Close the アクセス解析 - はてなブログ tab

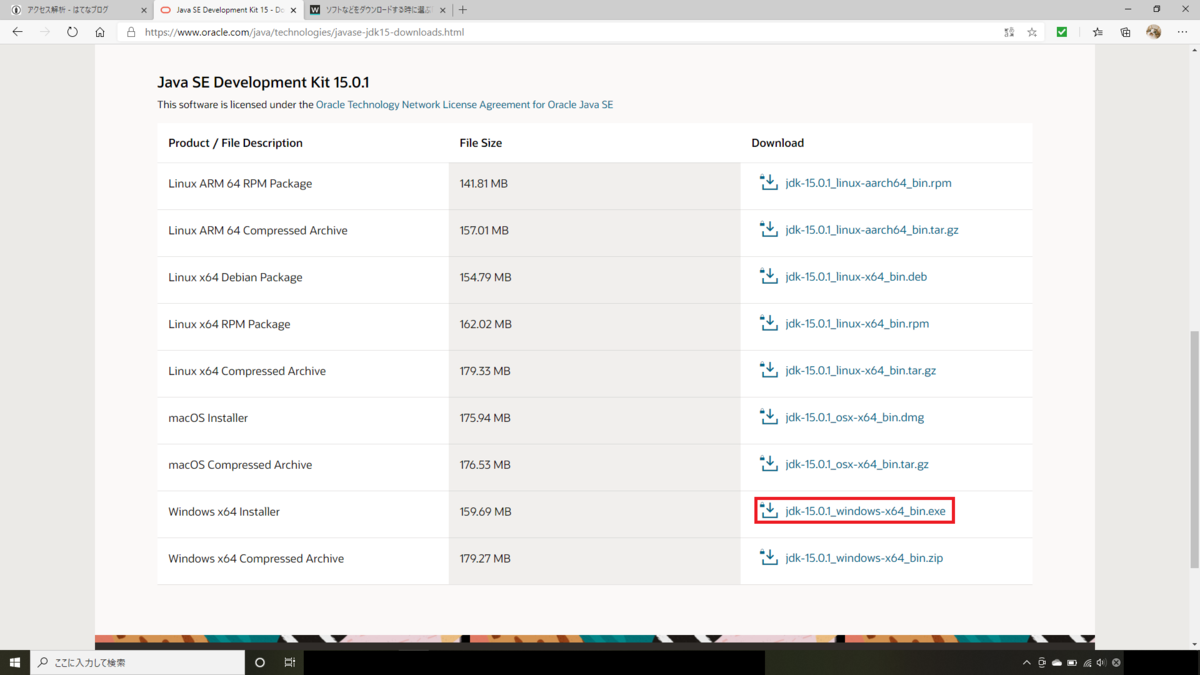pos(144,10)
